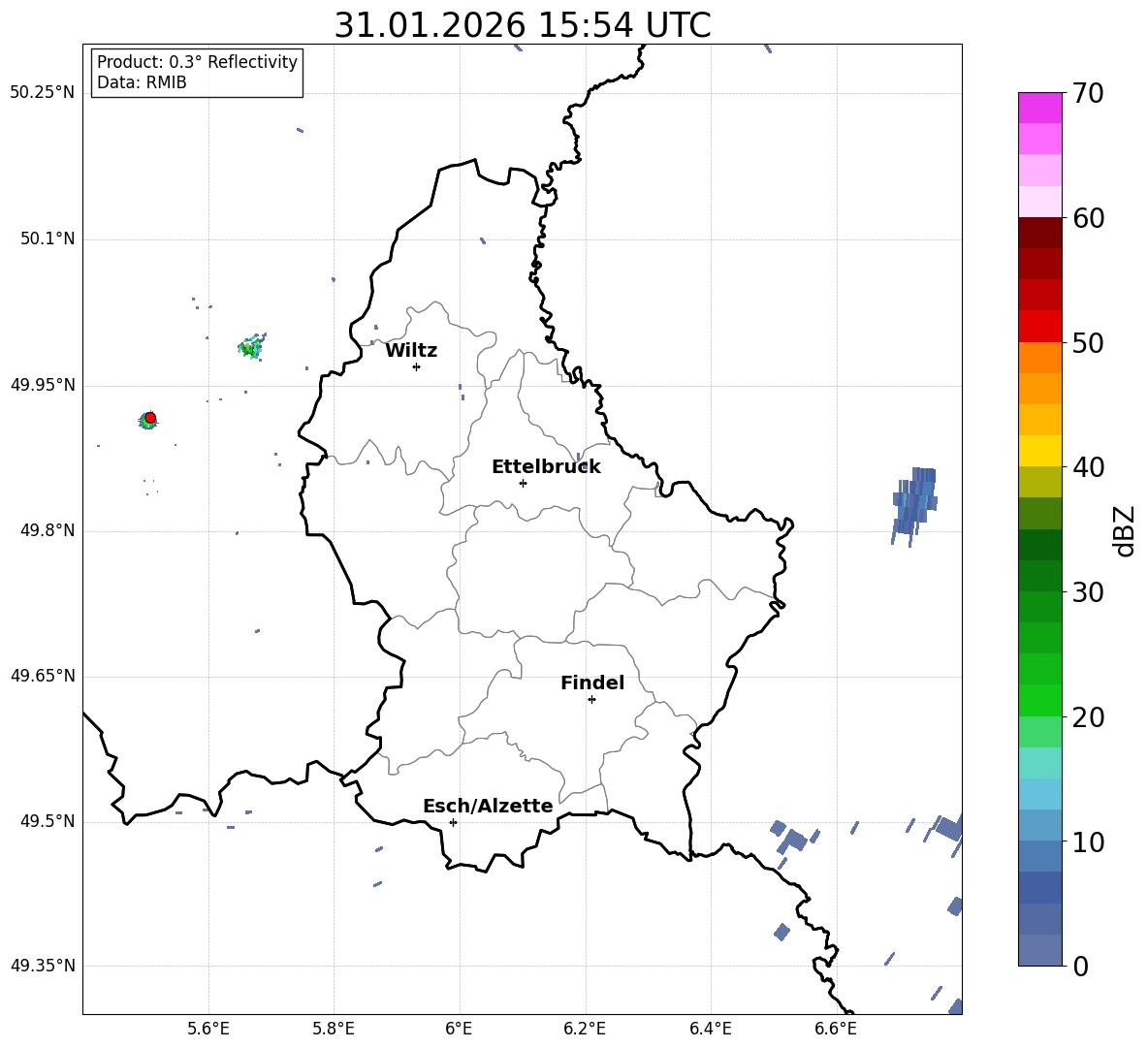Click the Wiltz city label
Image resolution: width=1148 pixels, height=1048 pixels.
411,351
